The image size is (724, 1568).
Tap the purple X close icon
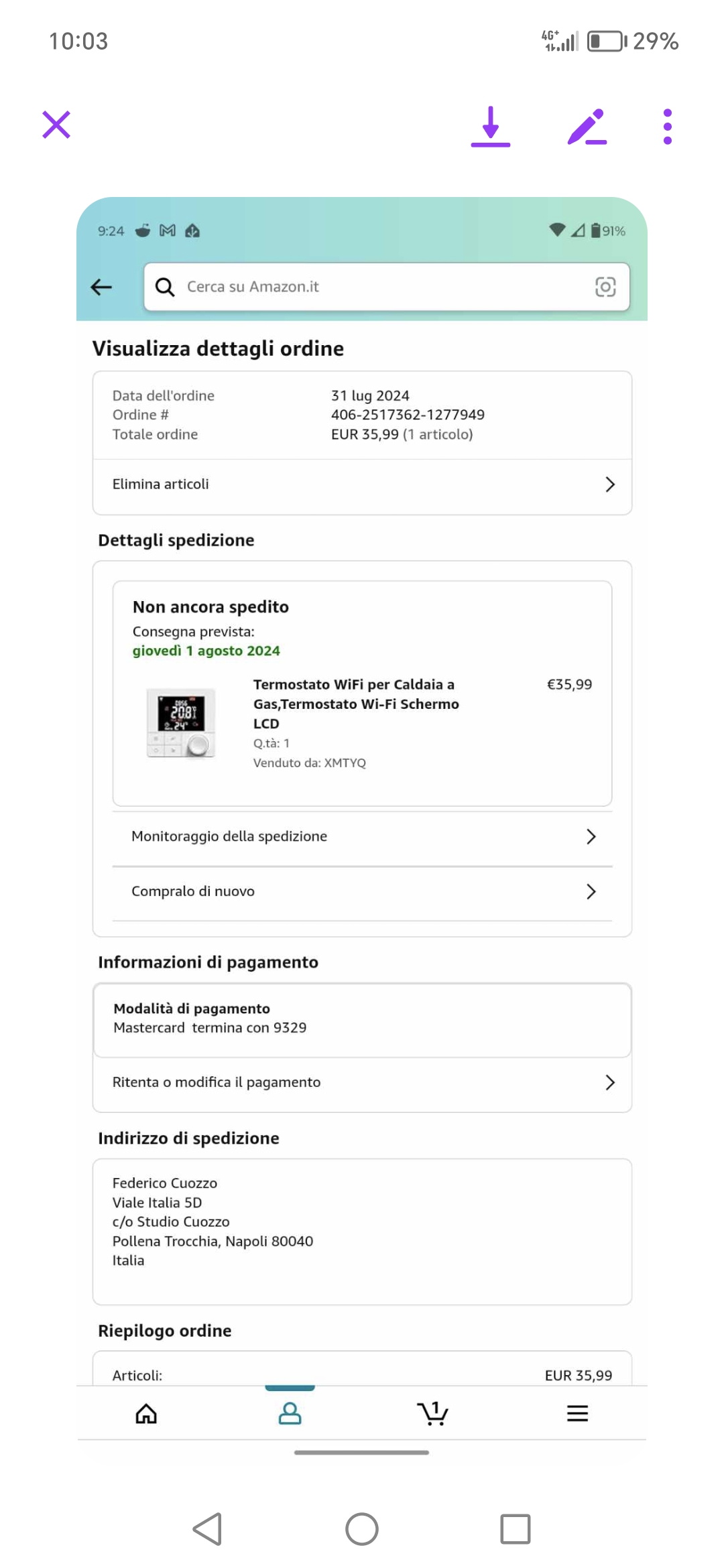(56, 125)
